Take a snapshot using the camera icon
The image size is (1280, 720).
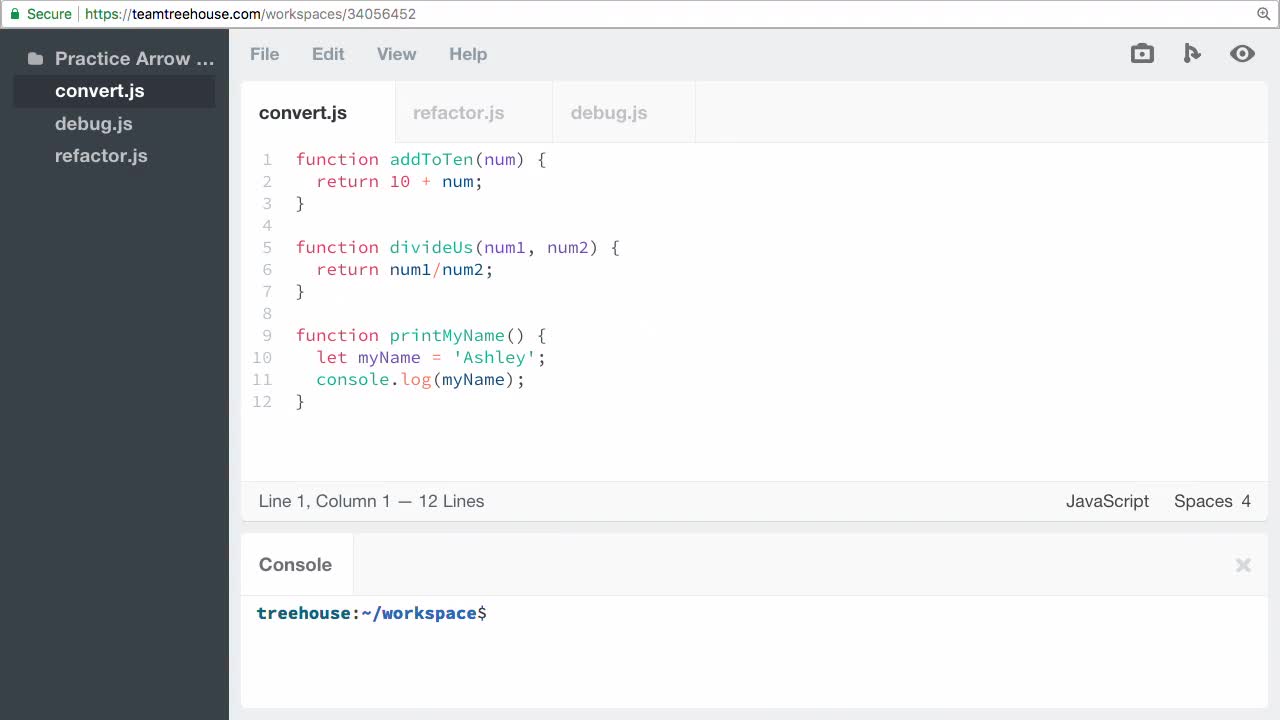tap(1142, 54)
